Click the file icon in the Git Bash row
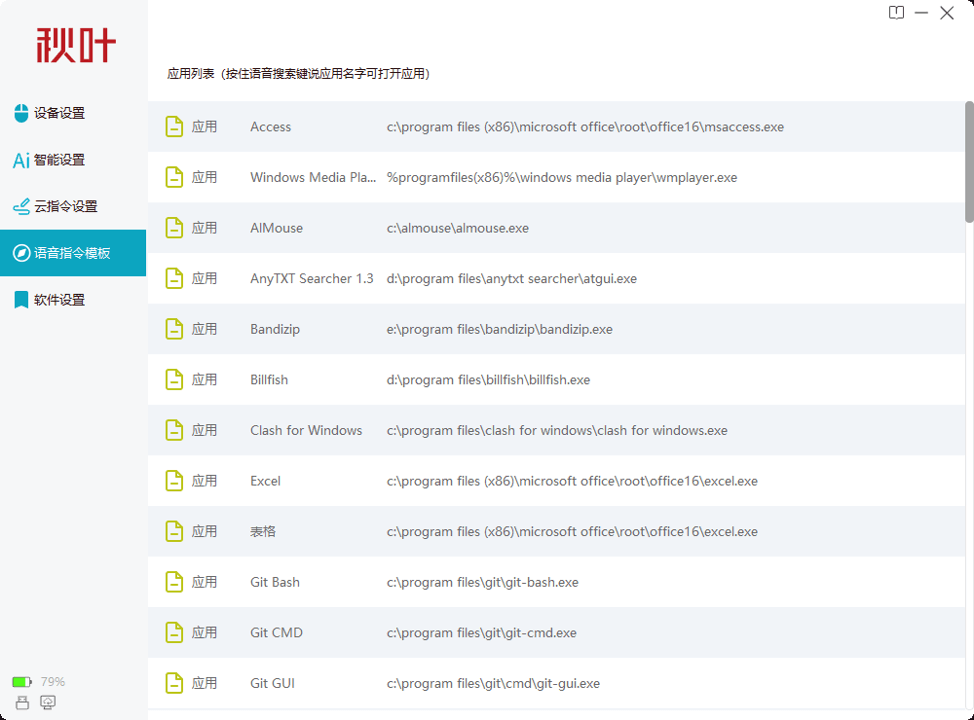974x720 pixels. (174, 582)
